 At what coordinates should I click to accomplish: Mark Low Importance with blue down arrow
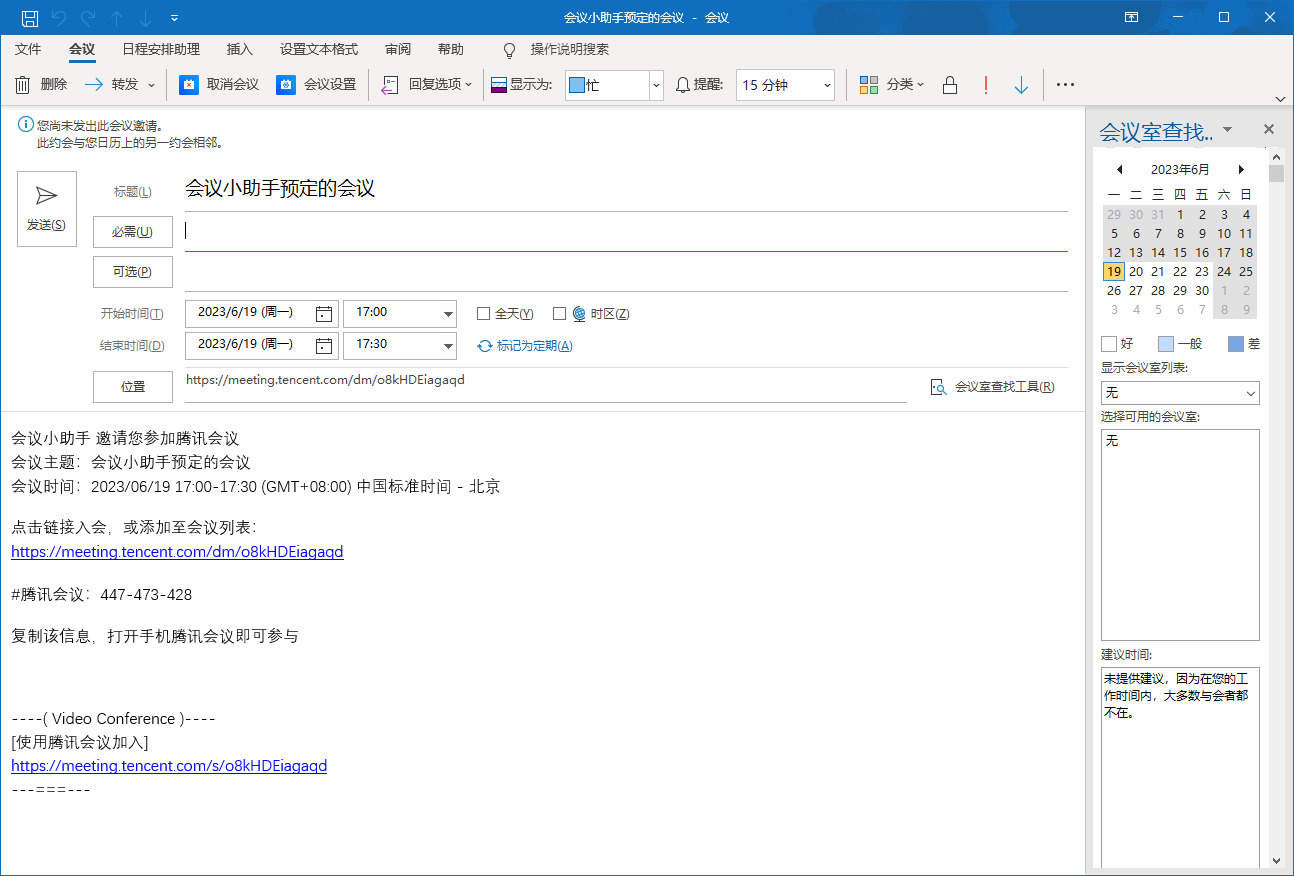[1021, 85]
